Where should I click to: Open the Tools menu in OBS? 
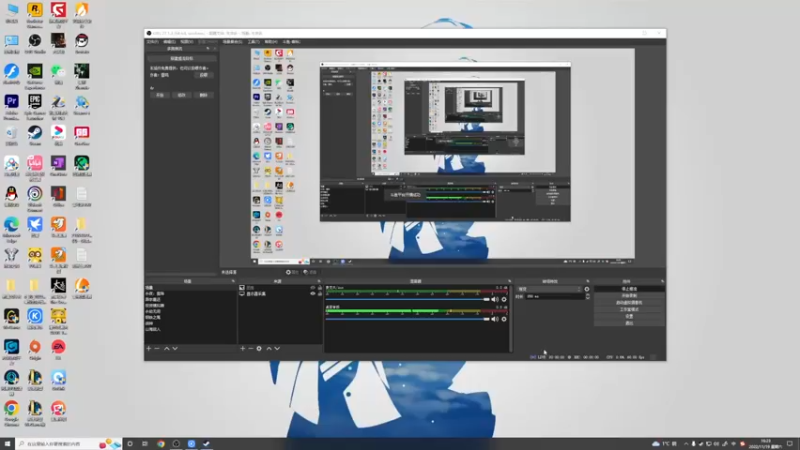(x=254, y=42)
